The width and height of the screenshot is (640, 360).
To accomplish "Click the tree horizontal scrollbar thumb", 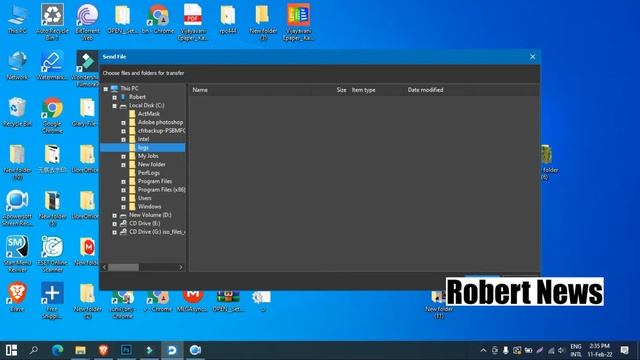I will (x=124, y=267).
